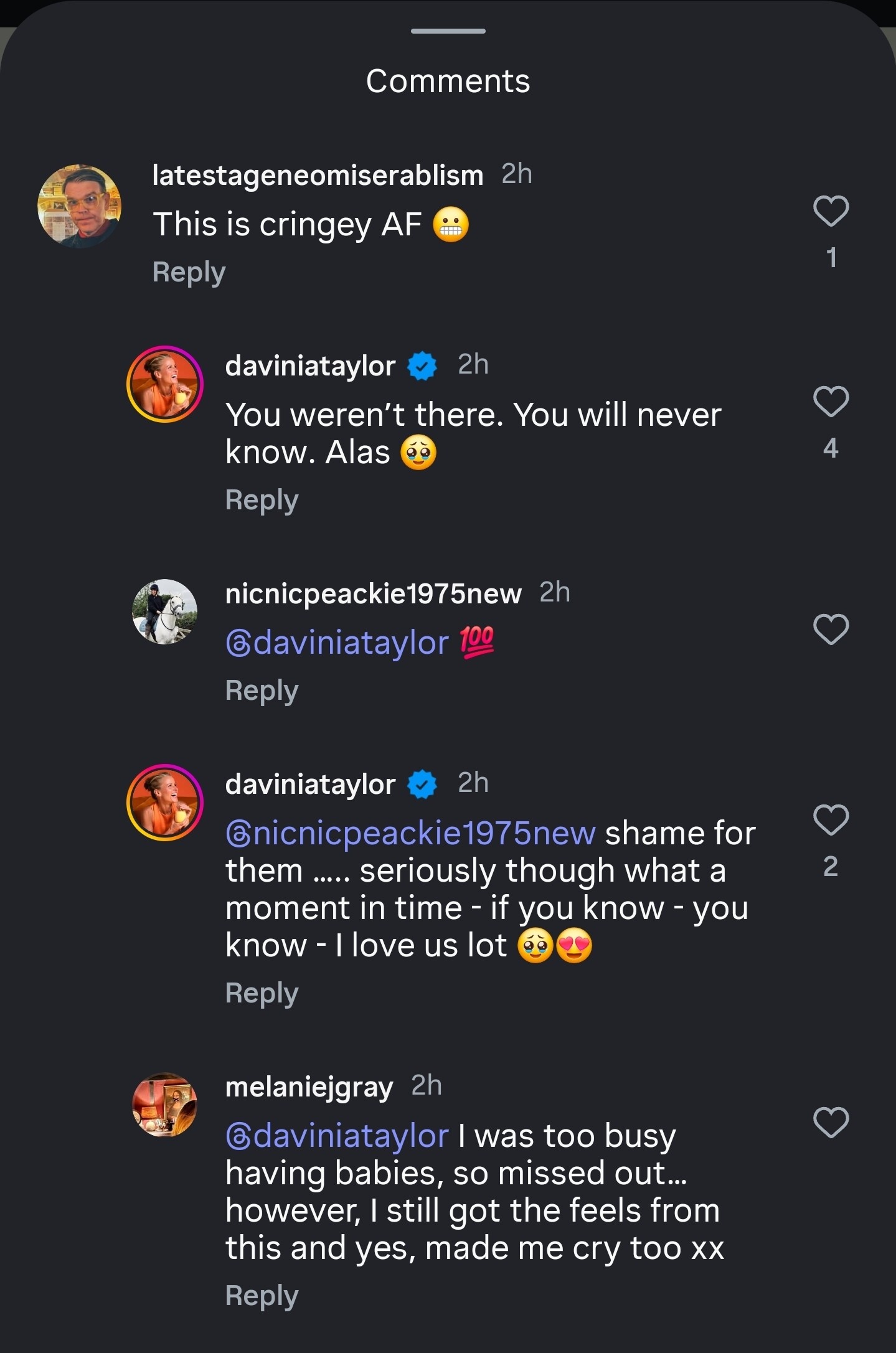Image resolution: width=896 pixels, height=1353 pixels.
Task: Like melaniejgray's comment about babies
Action: pos(831,1123)
